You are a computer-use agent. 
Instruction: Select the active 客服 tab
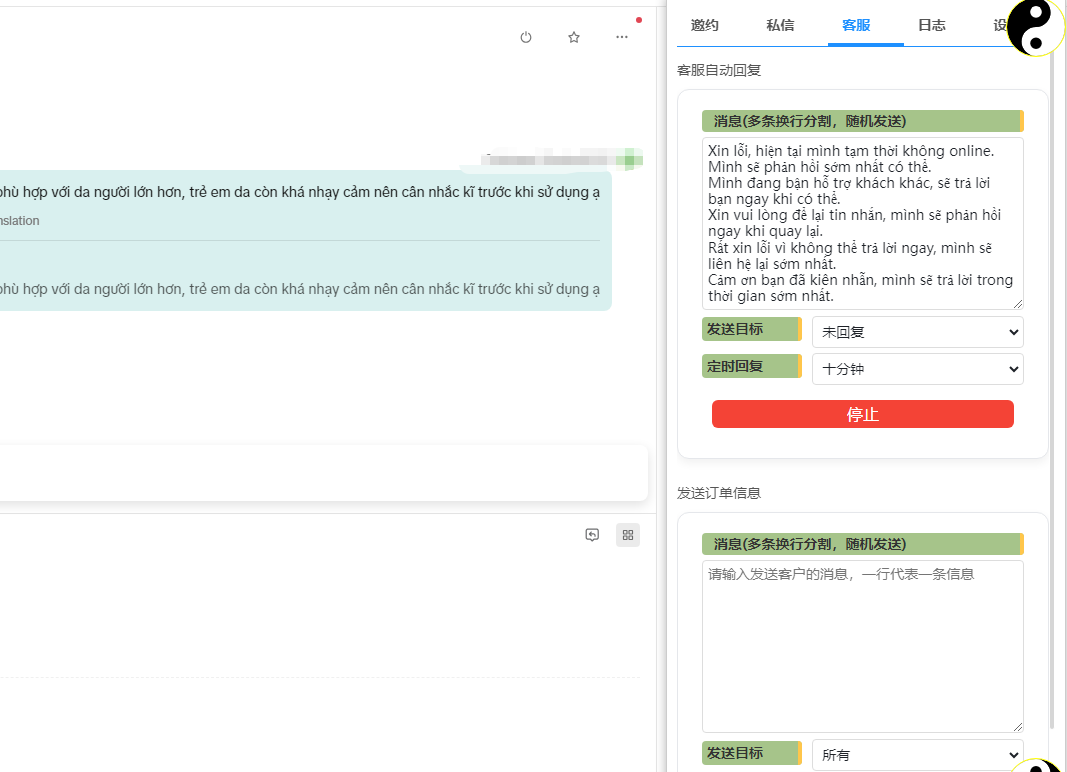click(856, 25)
